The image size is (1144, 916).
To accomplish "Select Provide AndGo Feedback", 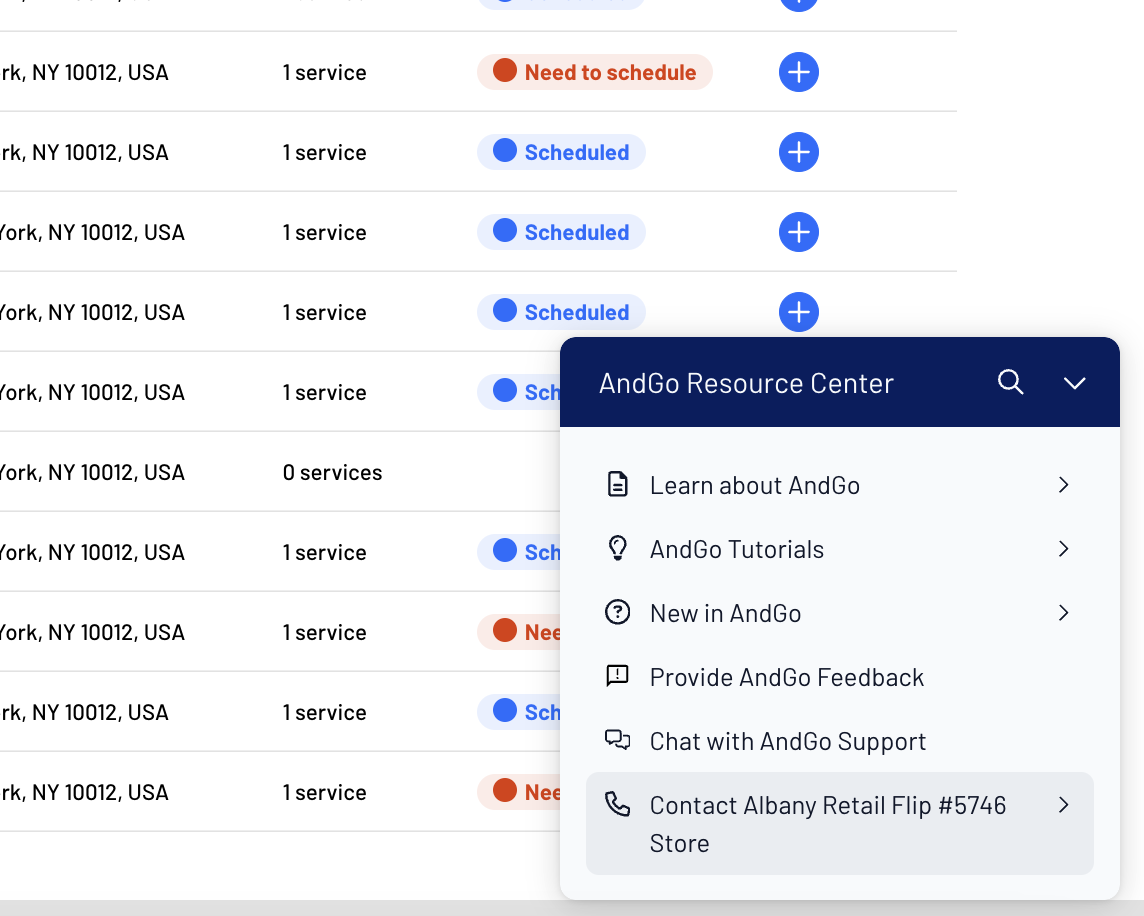I will [839, 677].
